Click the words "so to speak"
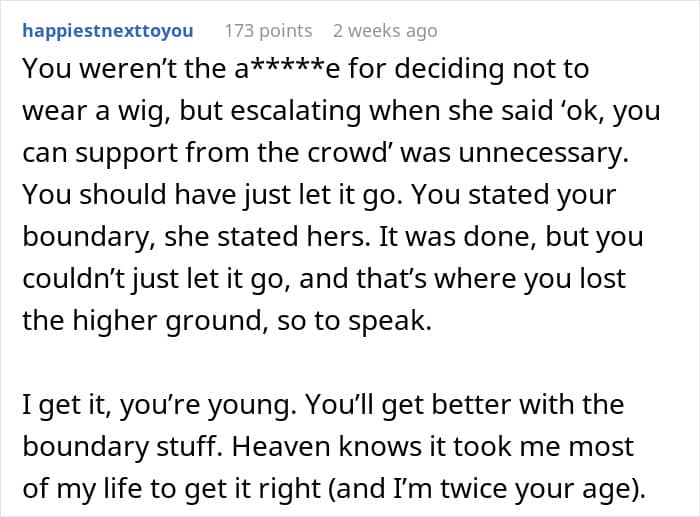This screenshot has height=517, width=700. [354, 321]
